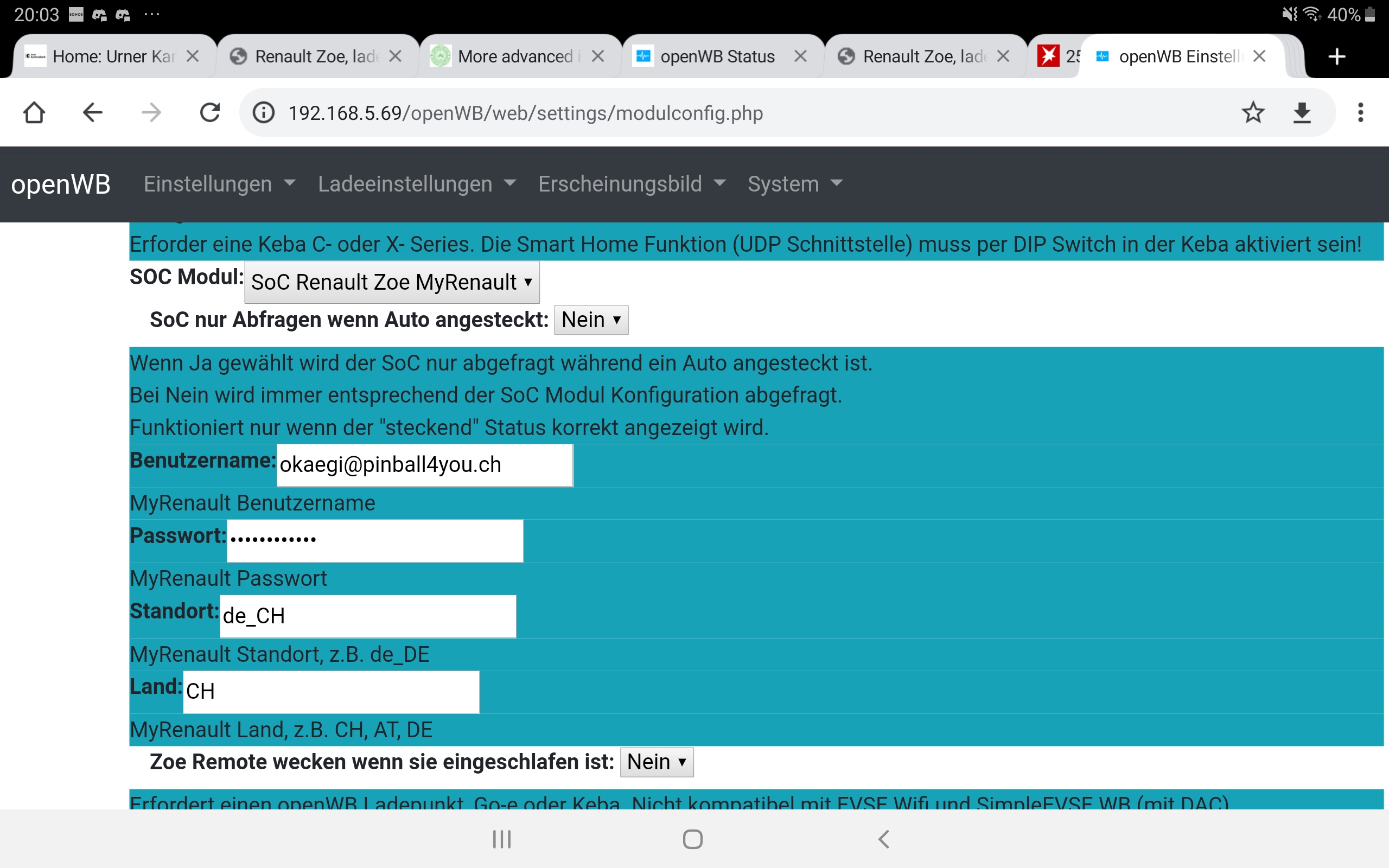Reload the page with refresh icon
This screenshot has height=868, width=1389.
[209, 113]
